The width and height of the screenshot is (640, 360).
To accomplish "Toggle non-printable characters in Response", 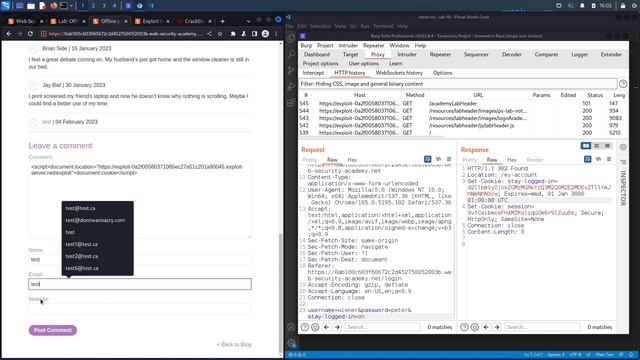I will pos(598,159).
